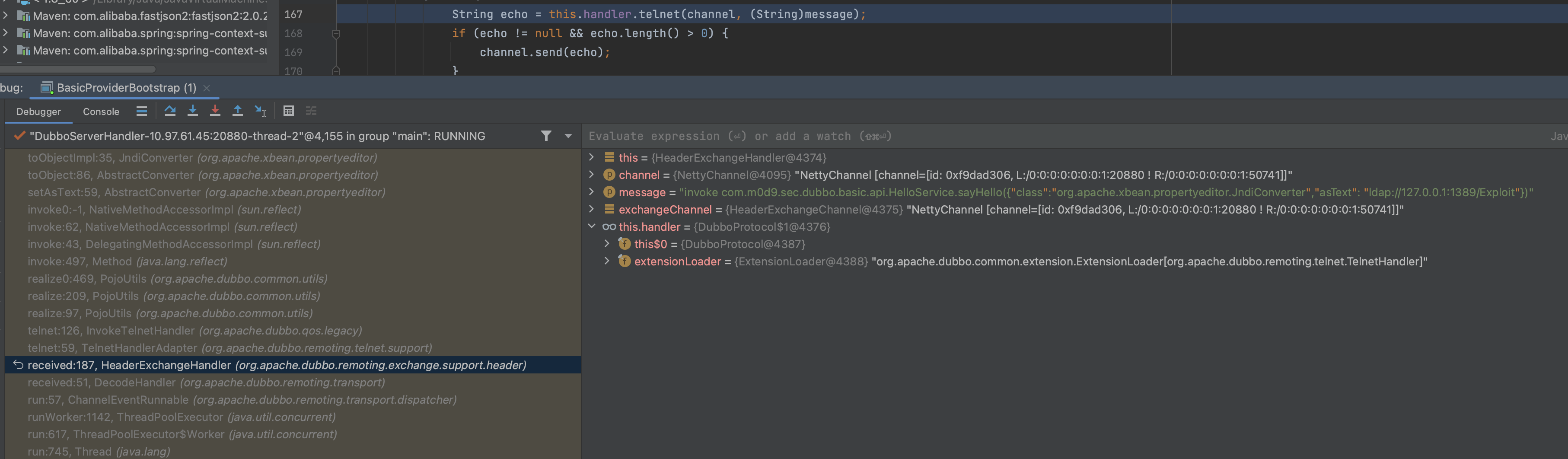The image size is (1568, 459).
Task: Select frame received:187, HeaderExchangeHandler
Action: click(x=293, y=365)
